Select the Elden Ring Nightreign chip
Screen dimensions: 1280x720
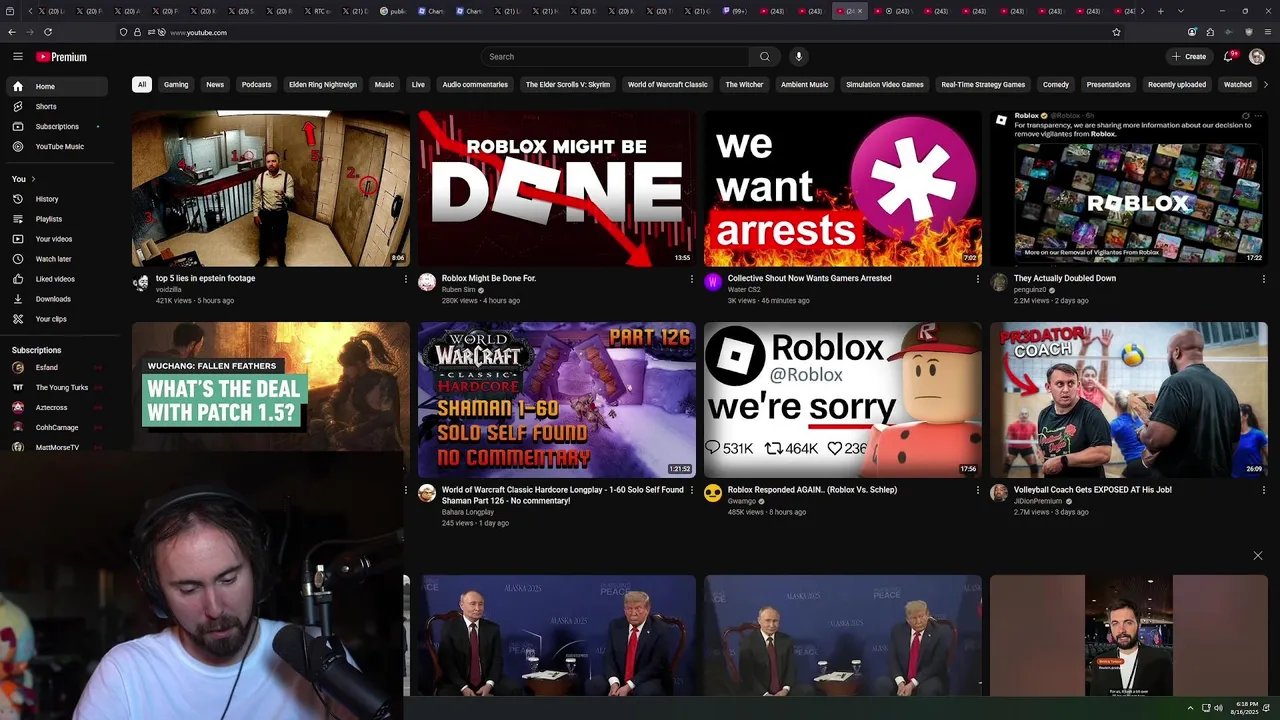(x=323, y=85)
